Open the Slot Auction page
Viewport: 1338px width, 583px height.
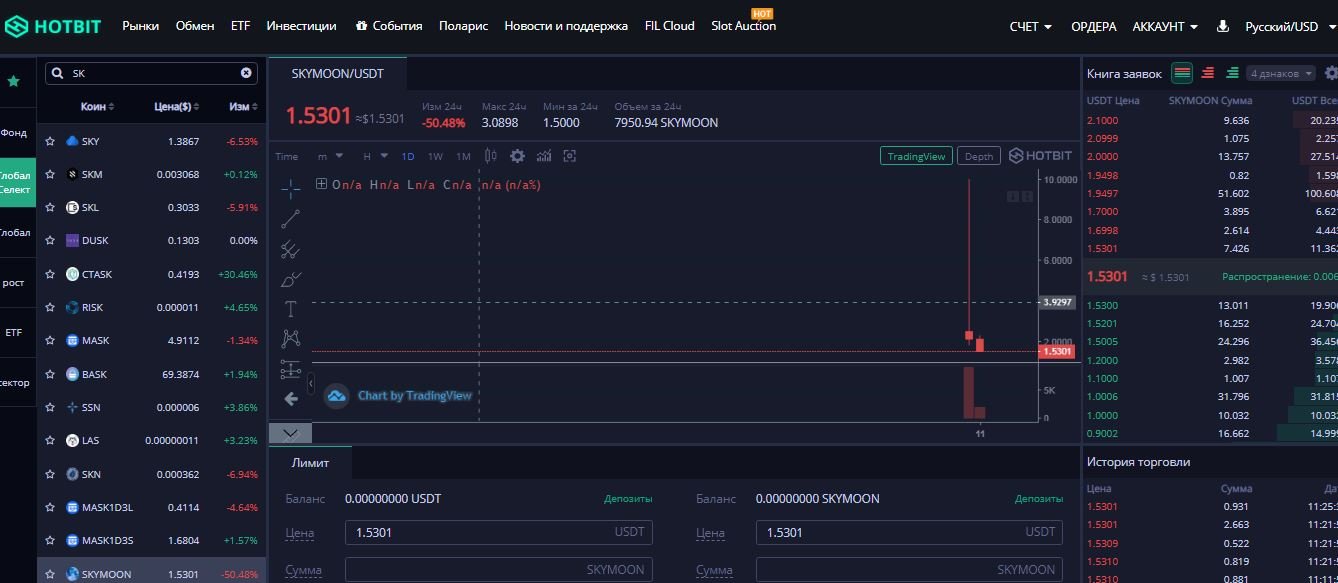[x=744, y=26]
